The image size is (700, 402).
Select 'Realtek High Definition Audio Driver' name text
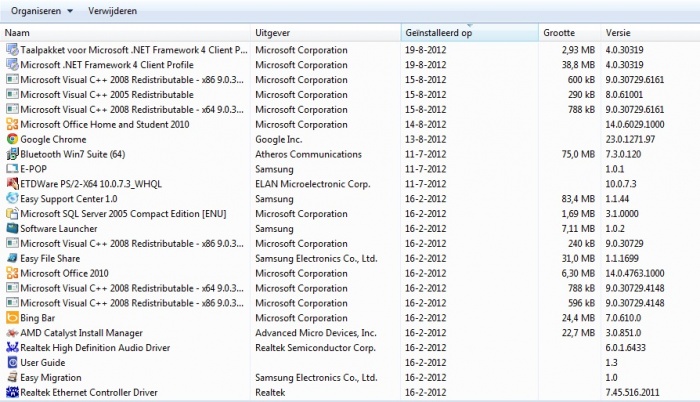(95, 348)
